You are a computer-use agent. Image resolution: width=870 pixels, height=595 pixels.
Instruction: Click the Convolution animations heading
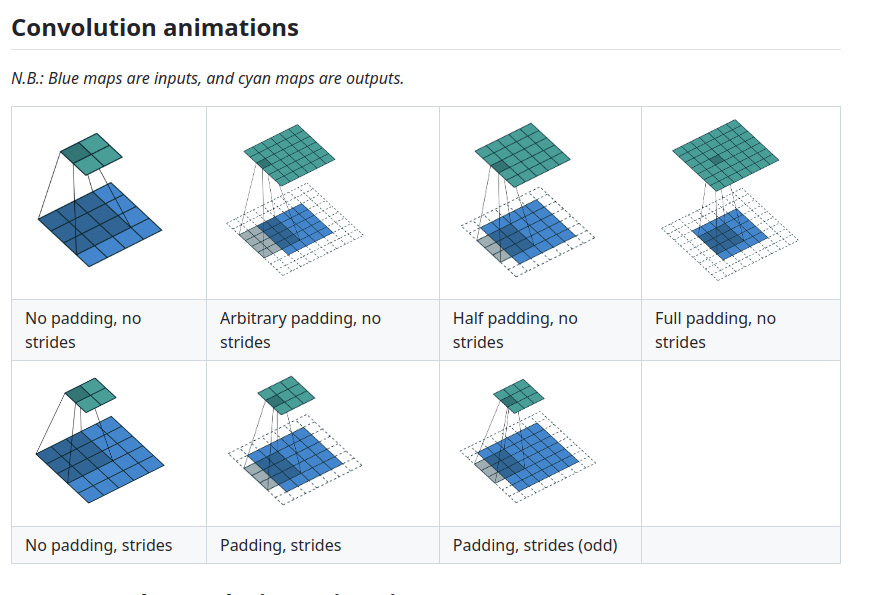point(155,27)
